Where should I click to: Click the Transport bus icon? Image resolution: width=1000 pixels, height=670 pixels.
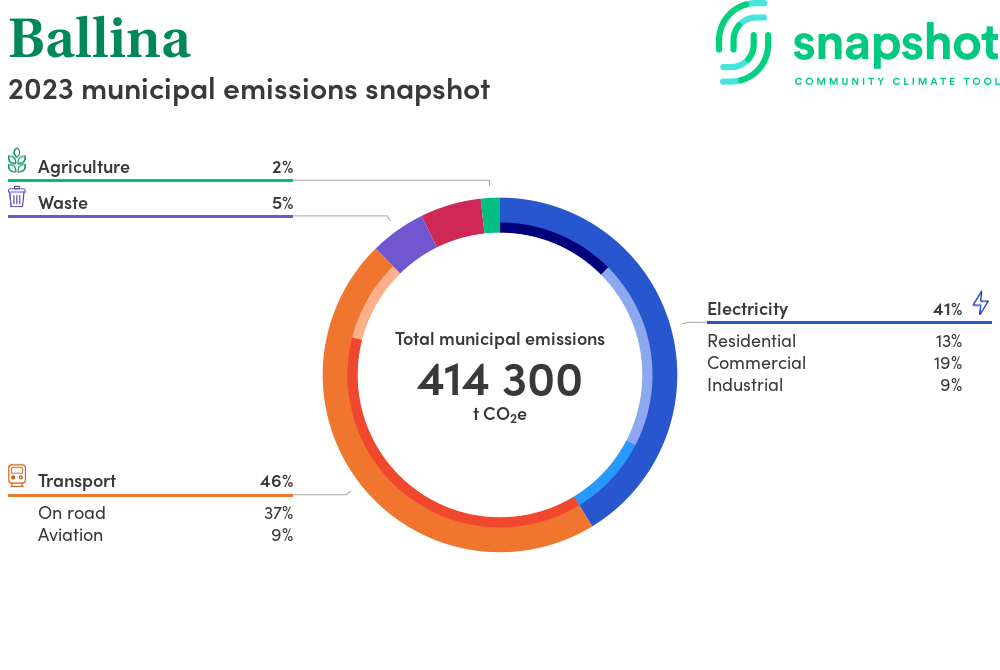(x=17, y=475)
